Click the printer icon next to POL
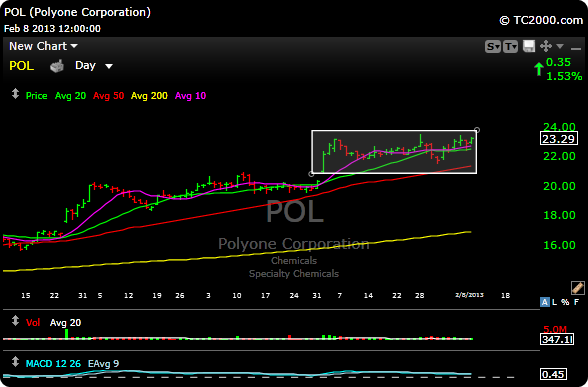 (57, 66)
